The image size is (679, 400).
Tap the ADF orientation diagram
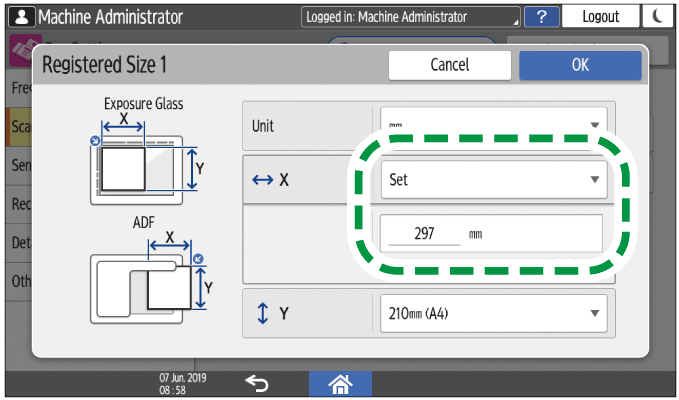[145, 275]
